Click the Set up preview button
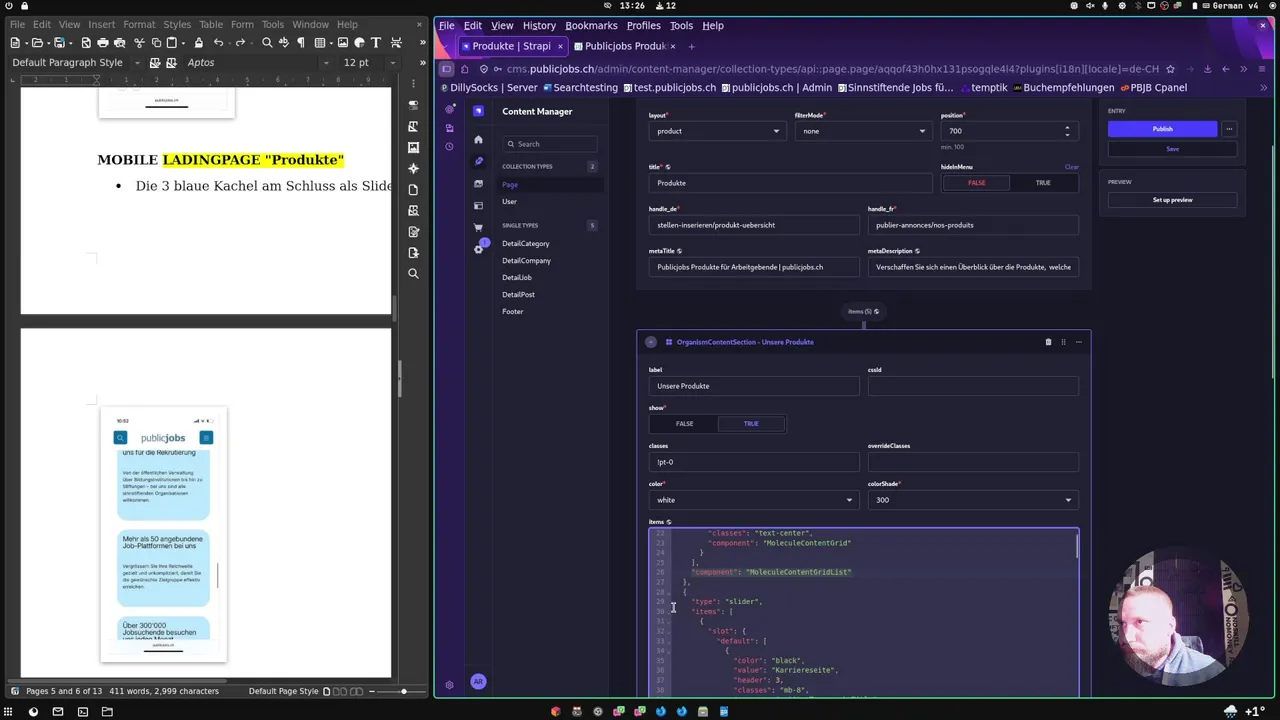1280x720 pixels. pos(1172,200)
